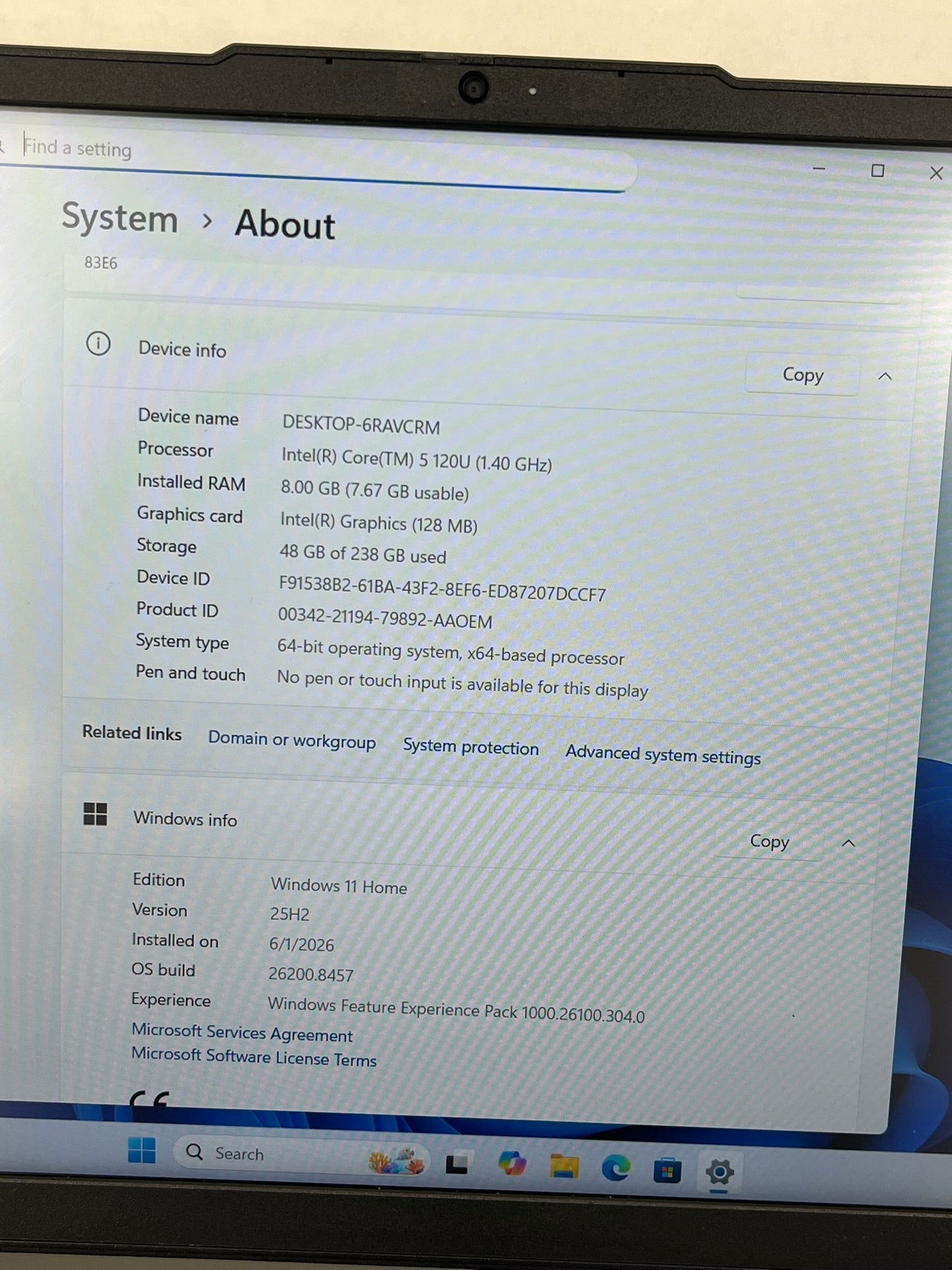Image resolution: width=952 pixels, height=1270 pixels.
Task: Click the Settings gear taskbar icon
Action: pyautogui.click(x=719, y=1172)
